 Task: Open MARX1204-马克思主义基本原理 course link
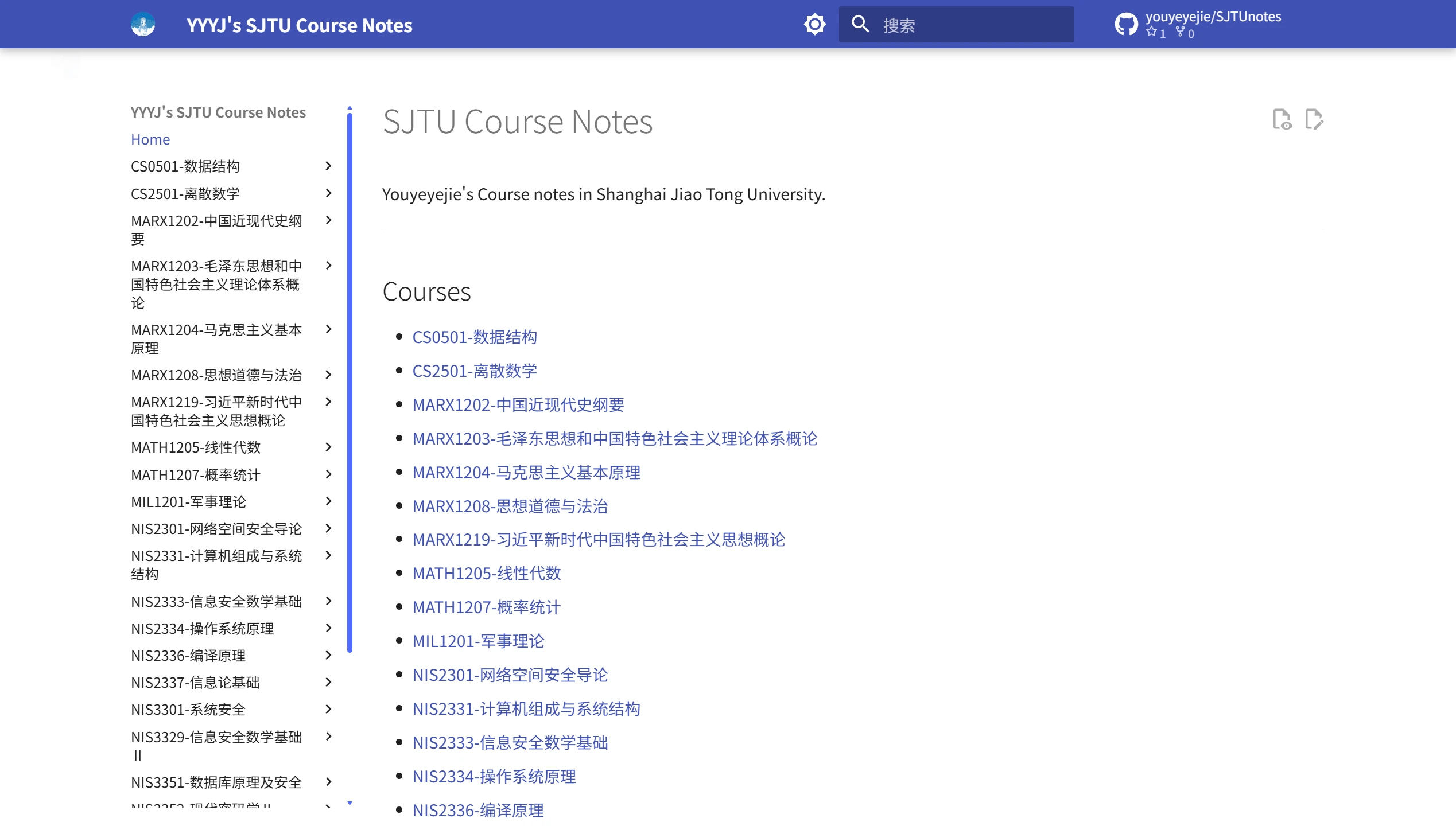(x=526, y=473)
